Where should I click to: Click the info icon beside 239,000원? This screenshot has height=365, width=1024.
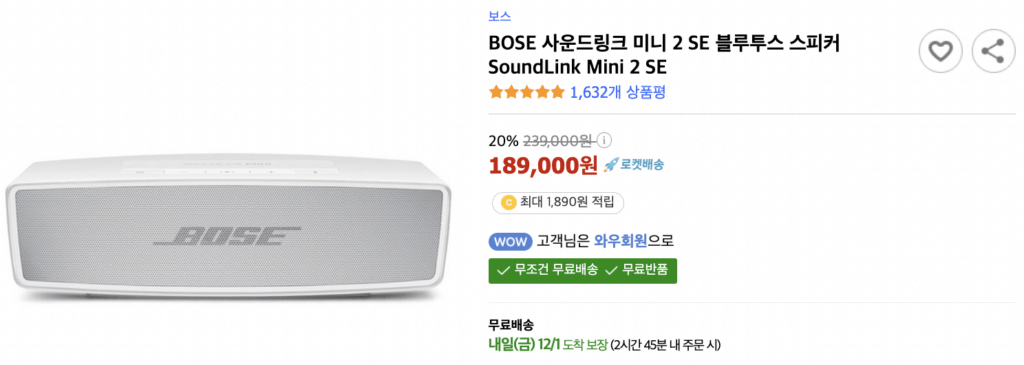[605, 140]
